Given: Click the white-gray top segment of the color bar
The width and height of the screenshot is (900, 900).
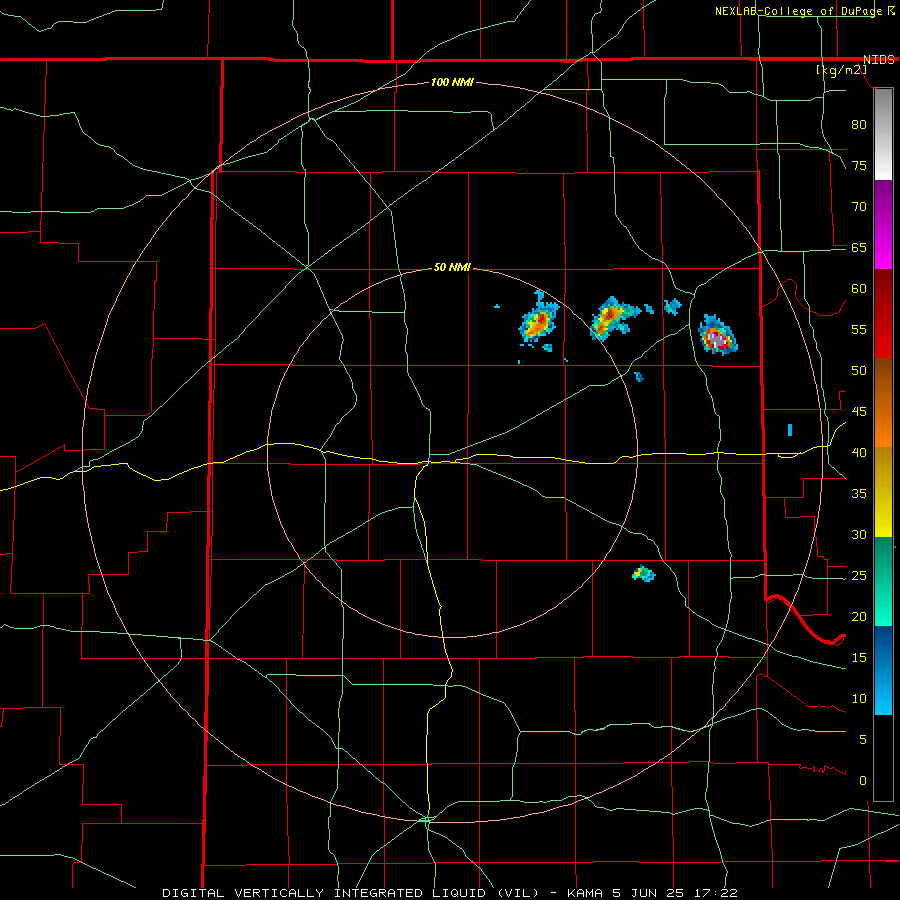Looking at the screenshot, I should coord(883,134).
